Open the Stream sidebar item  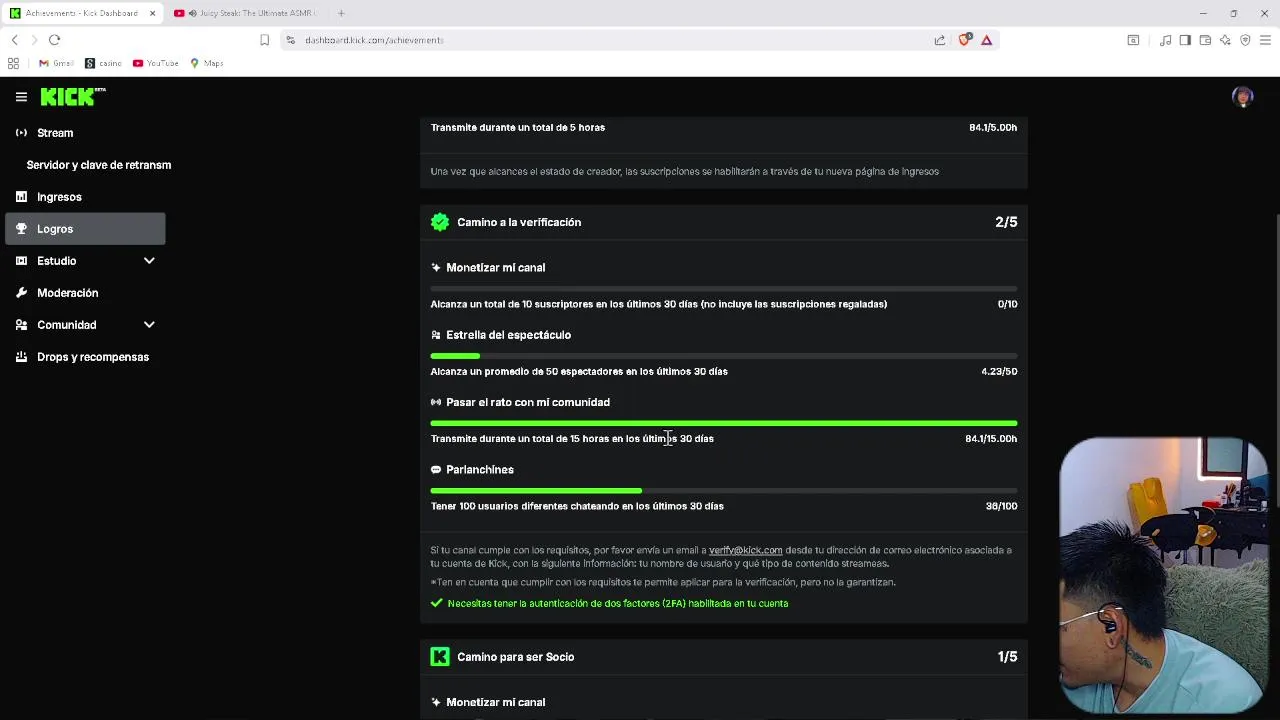click(x=55, y=133)
